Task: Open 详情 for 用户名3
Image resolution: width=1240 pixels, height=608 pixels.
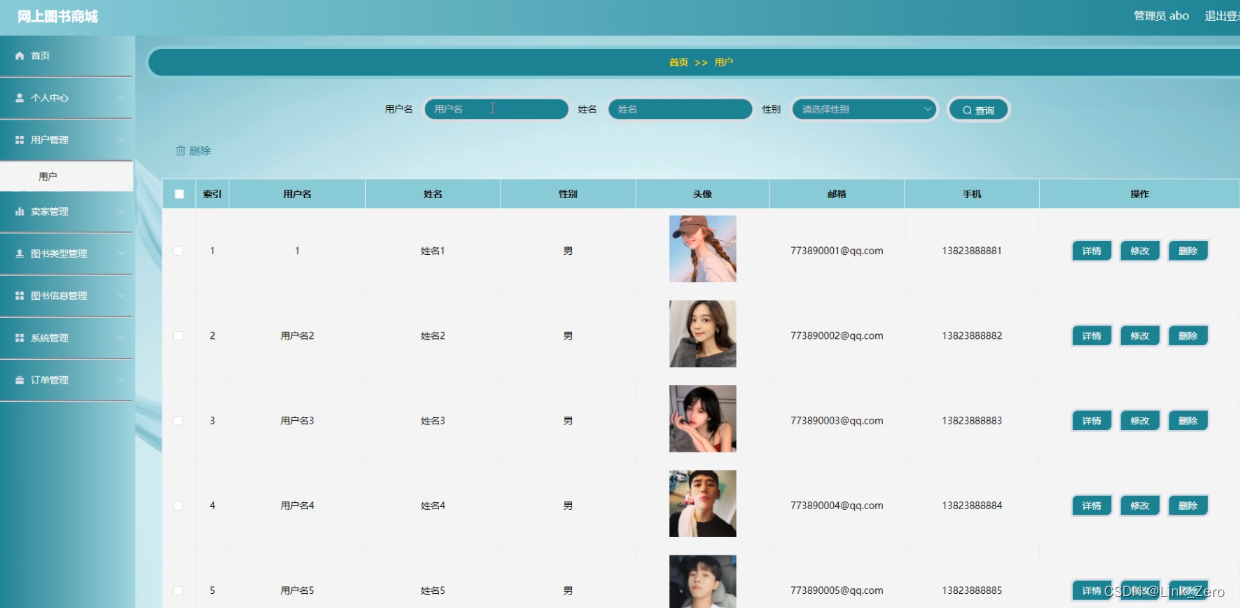Action: 1091,420
